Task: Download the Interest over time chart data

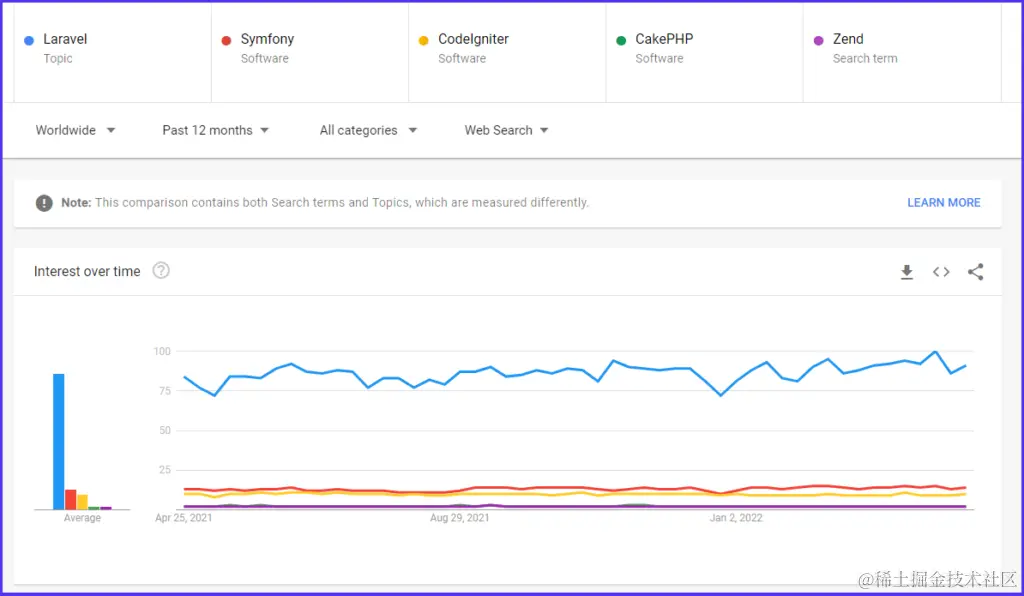Action: [906, 271]
